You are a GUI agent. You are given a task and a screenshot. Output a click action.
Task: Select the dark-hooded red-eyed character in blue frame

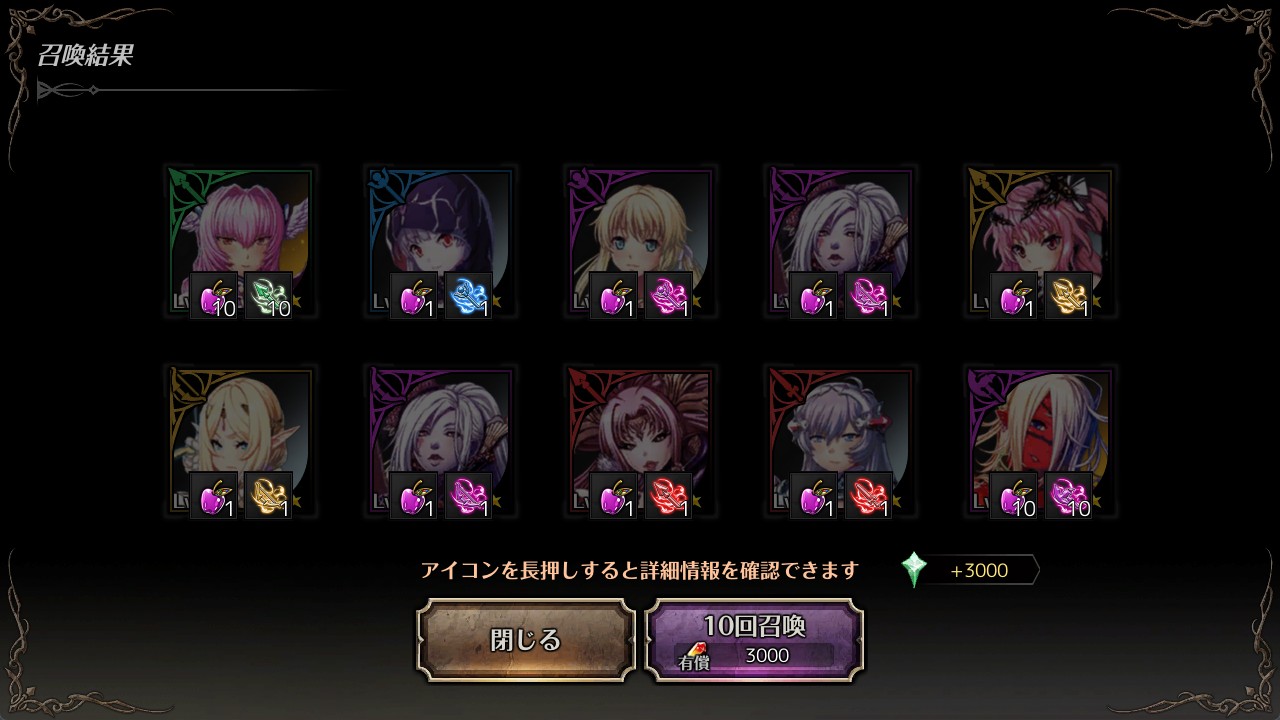[440, 242]
